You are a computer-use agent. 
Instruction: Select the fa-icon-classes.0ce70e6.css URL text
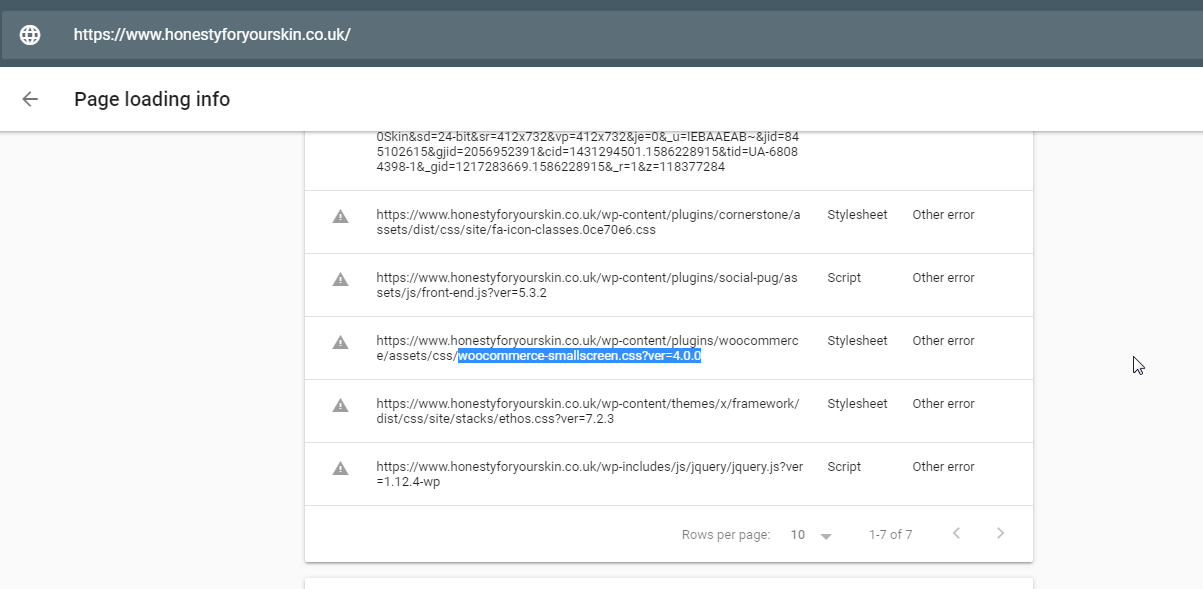tap(588, 222)
